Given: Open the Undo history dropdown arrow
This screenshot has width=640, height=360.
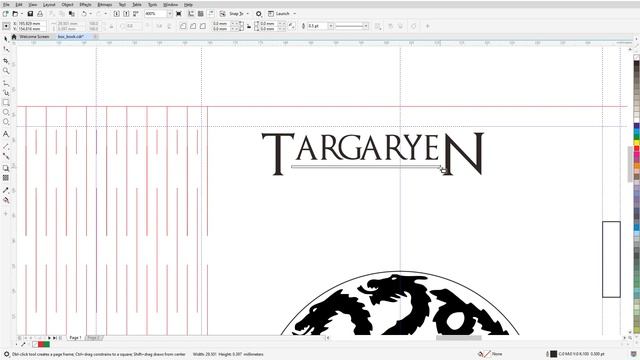Looking at the screenshot, I should (91, 14).
